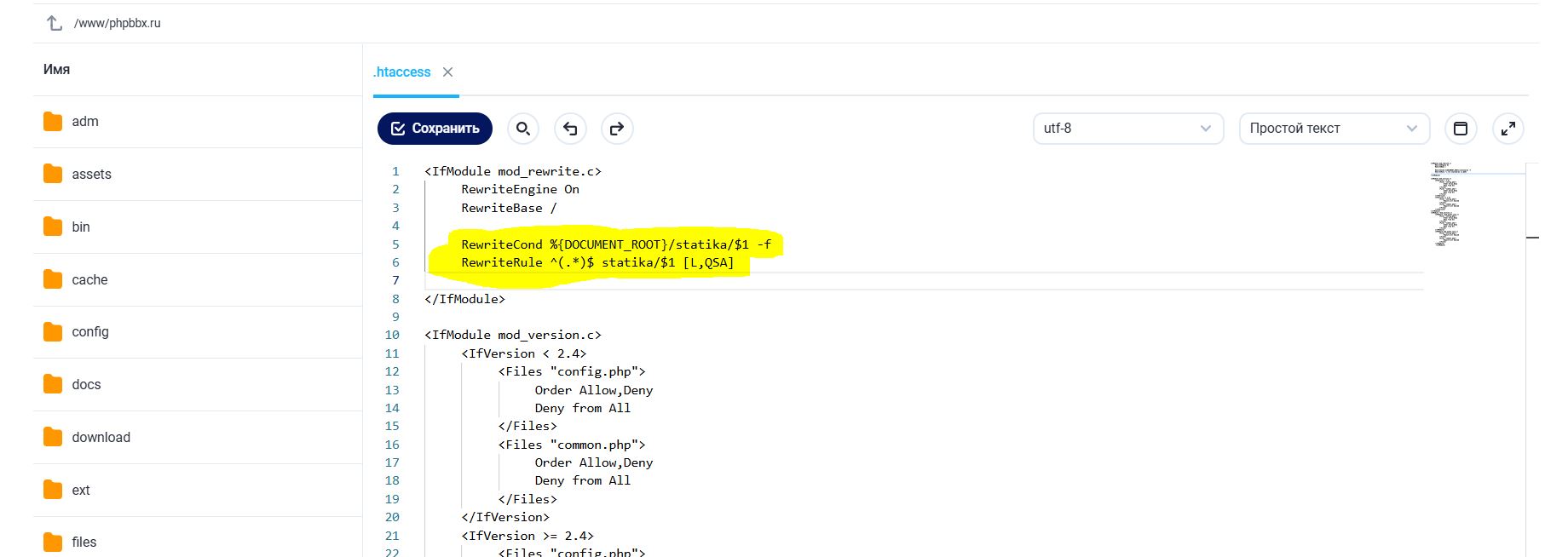Place cursor on RewriteEngine On line
Screen dimensions: 1568x557
(520, 189)
